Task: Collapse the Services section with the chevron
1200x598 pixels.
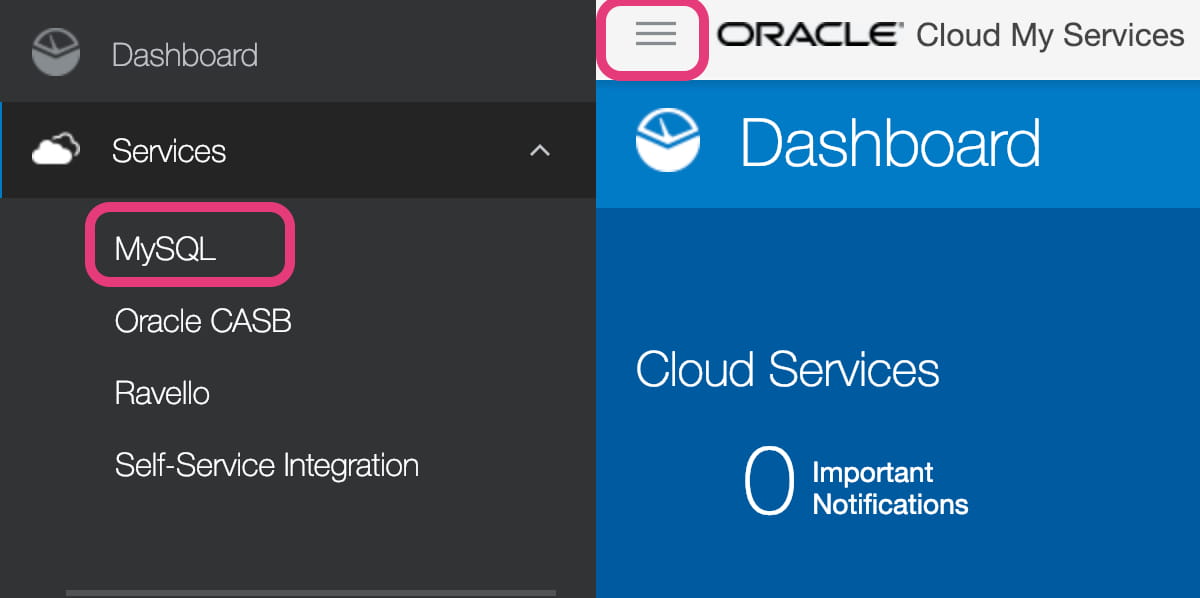Action: (x=540, y=150)
